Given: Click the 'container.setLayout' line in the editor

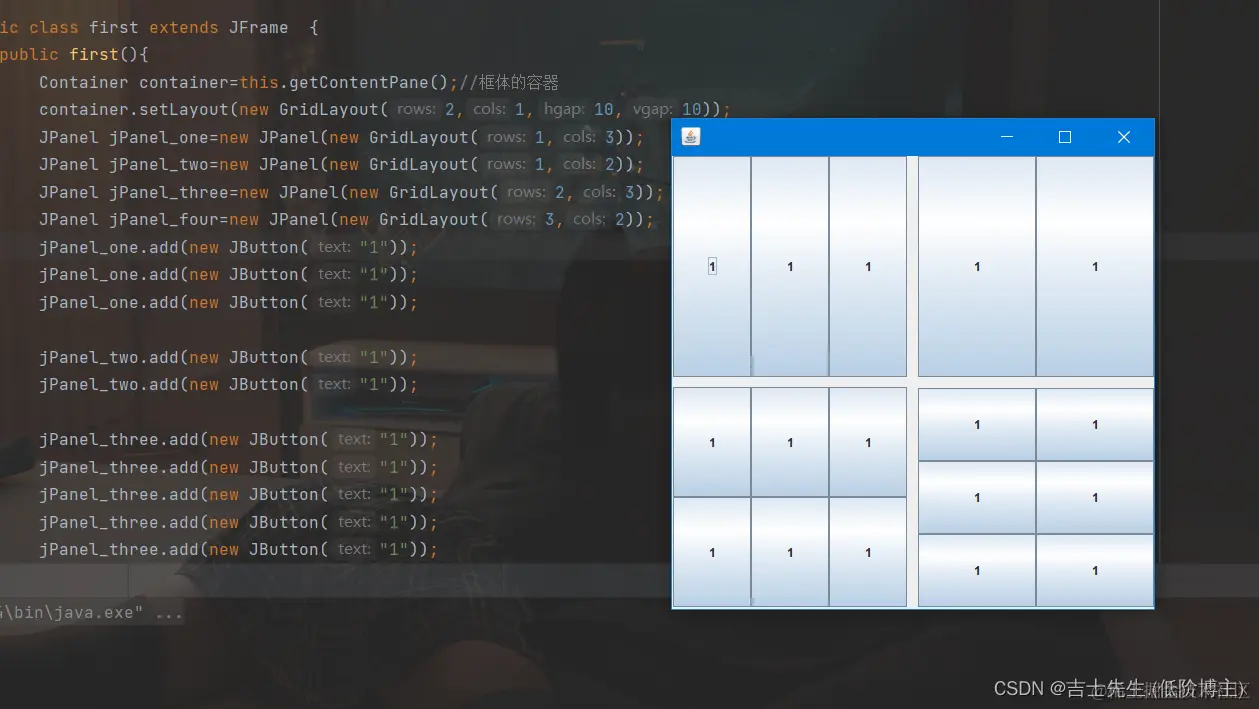Looking at the screenshot, I should pos(385,110).
